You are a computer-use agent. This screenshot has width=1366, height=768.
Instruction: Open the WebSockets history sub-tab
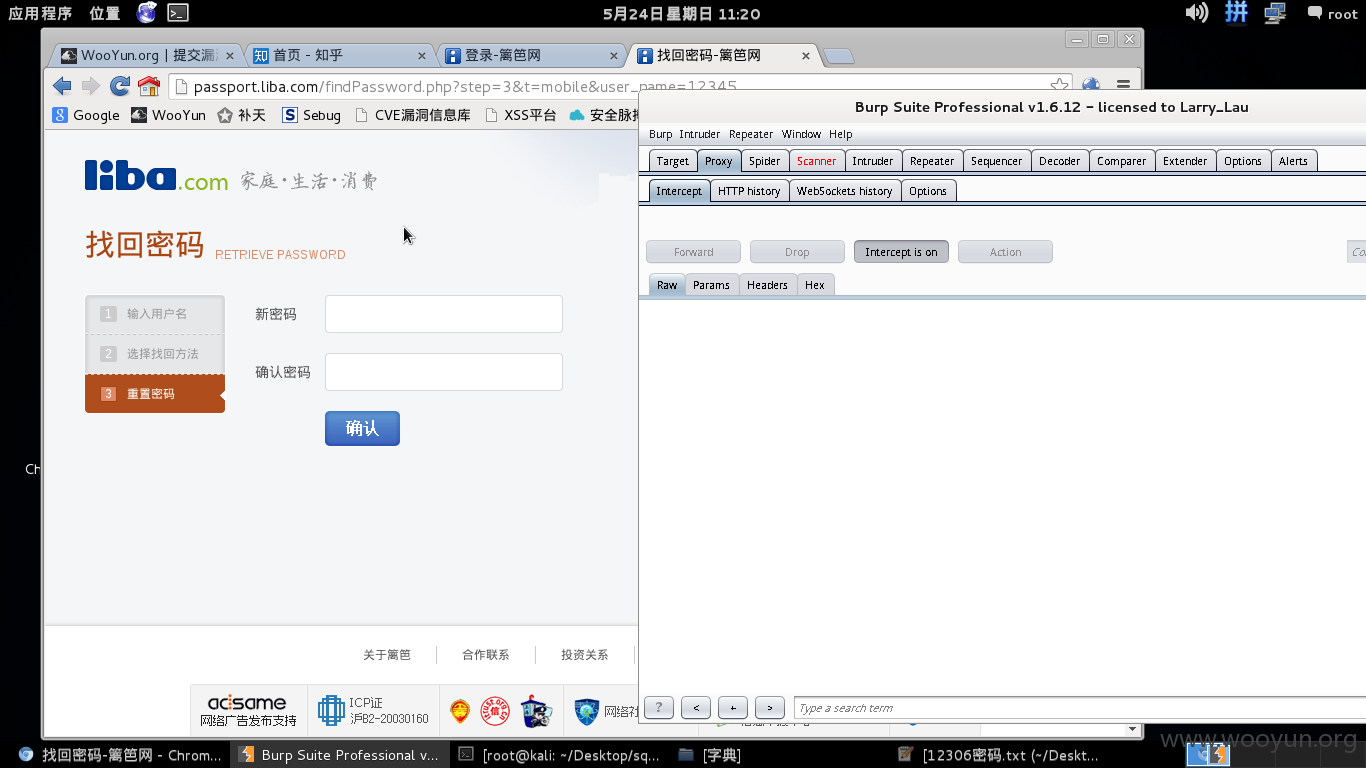[844, 191]
